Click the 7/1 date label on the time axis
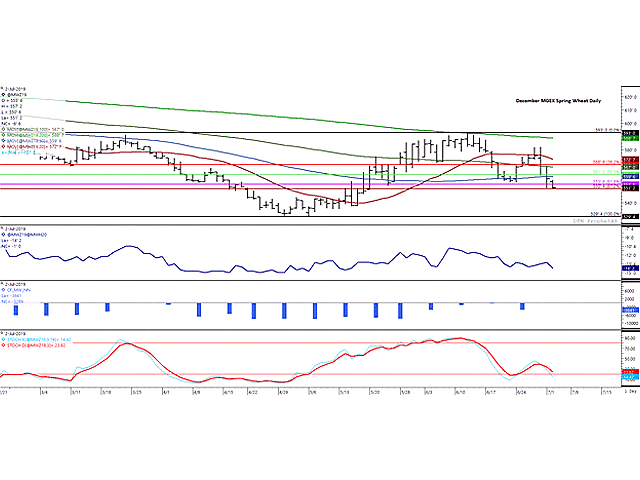This screenshot has height=480, width=640. (x=551, y=391)
